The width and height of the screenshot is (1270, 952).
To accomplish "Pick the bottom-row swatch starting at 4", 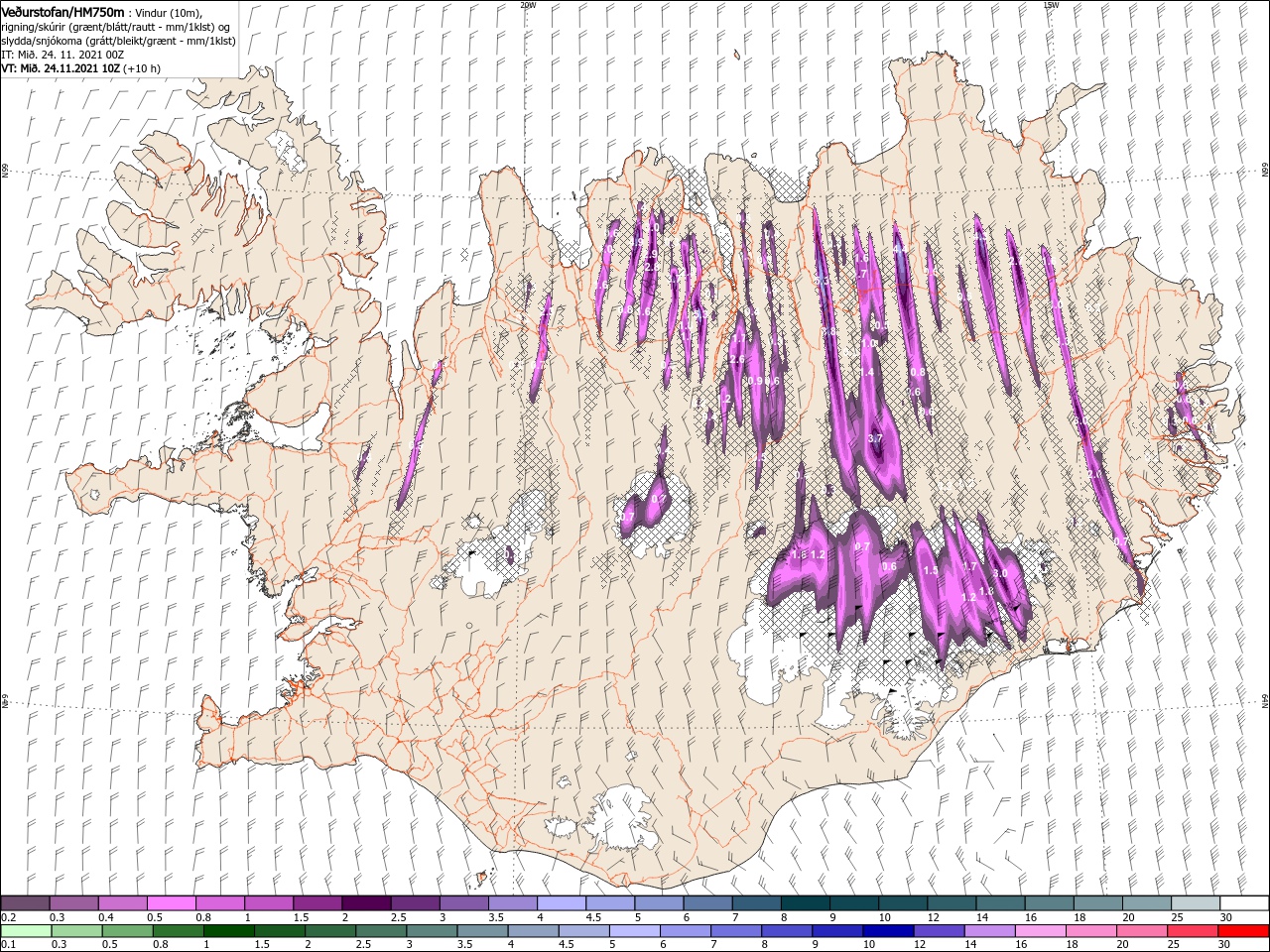I will 532,930.
